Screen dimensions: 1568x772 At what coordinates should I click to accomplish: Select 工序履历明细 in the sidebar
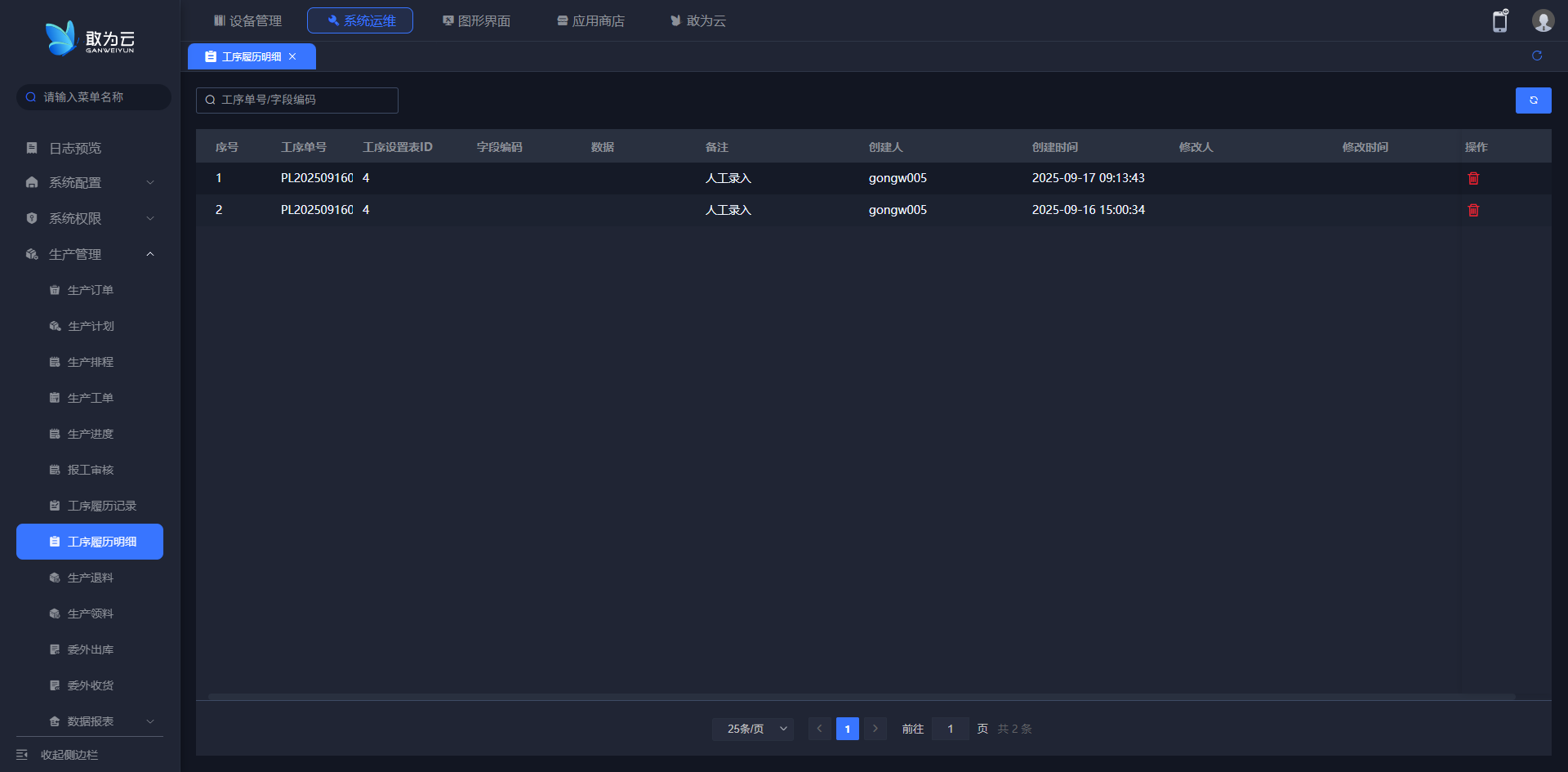pos(90,542)
